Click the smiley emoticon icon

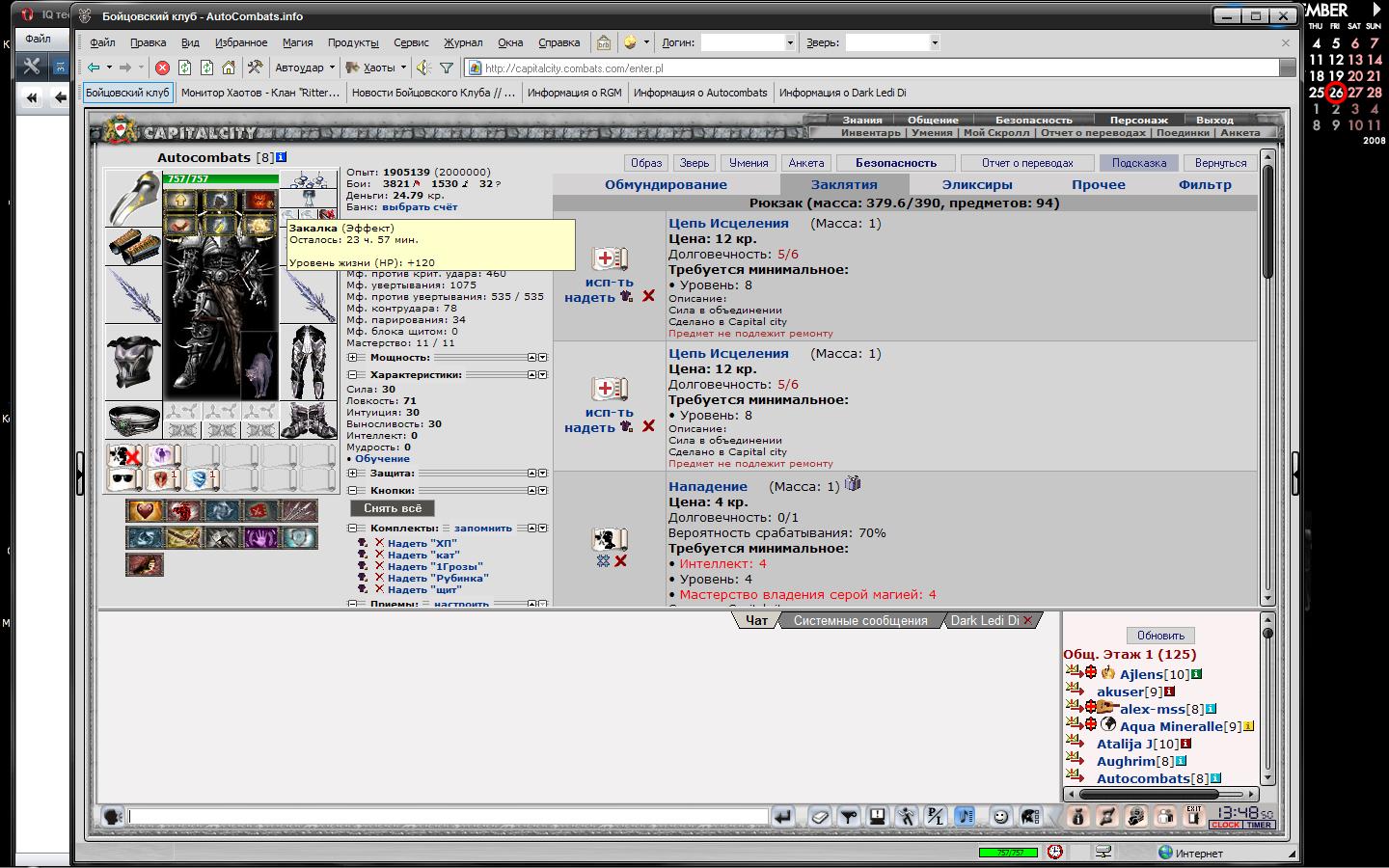coord(1001,817)
